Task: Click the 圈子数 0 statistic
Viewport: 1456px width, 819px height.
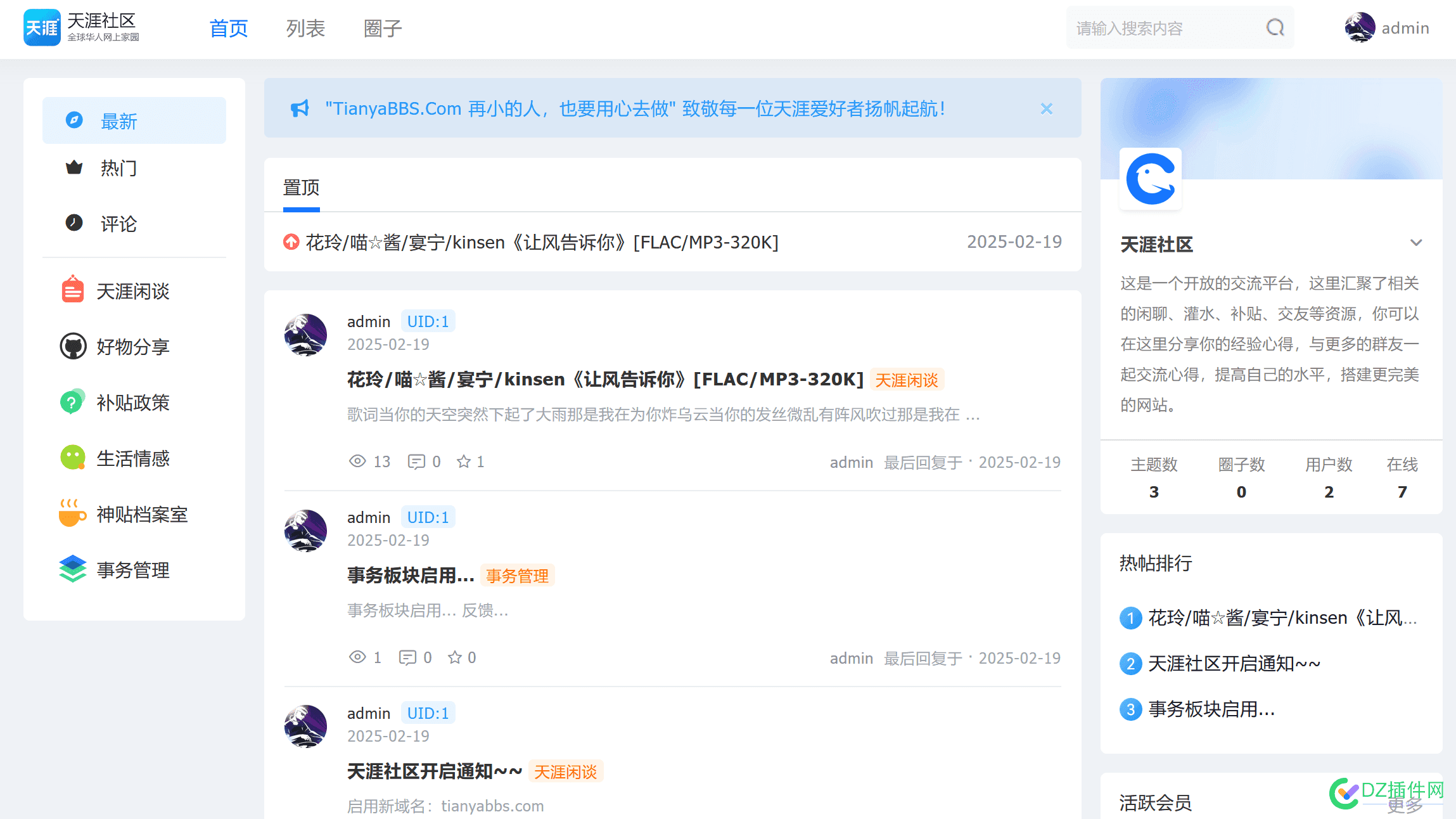Action: coord(1241,477)
